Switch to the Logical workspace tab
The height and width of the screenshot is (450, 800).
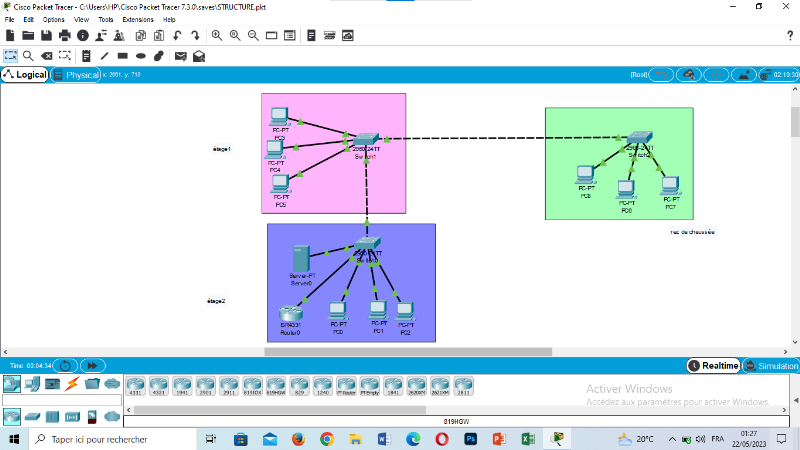click(25, 74)
